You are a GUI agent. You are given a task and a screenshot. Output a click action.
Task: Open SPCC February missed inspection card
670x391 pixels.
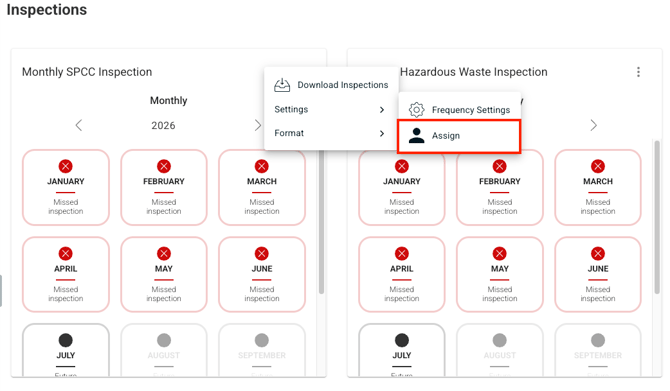click(164, 187)
